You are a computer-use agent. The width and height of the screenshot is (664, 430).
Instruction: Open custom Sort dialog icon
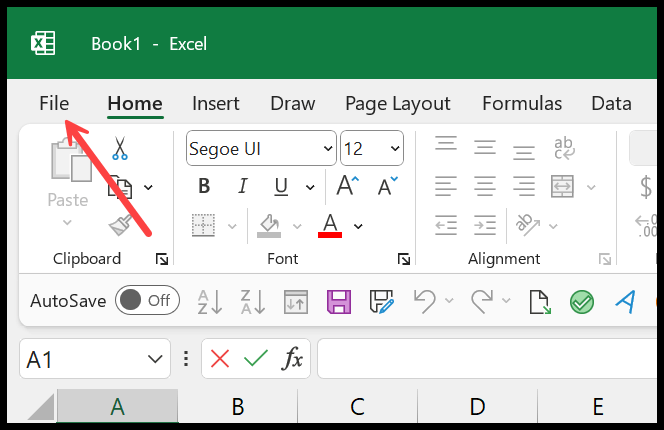(296, 302)
